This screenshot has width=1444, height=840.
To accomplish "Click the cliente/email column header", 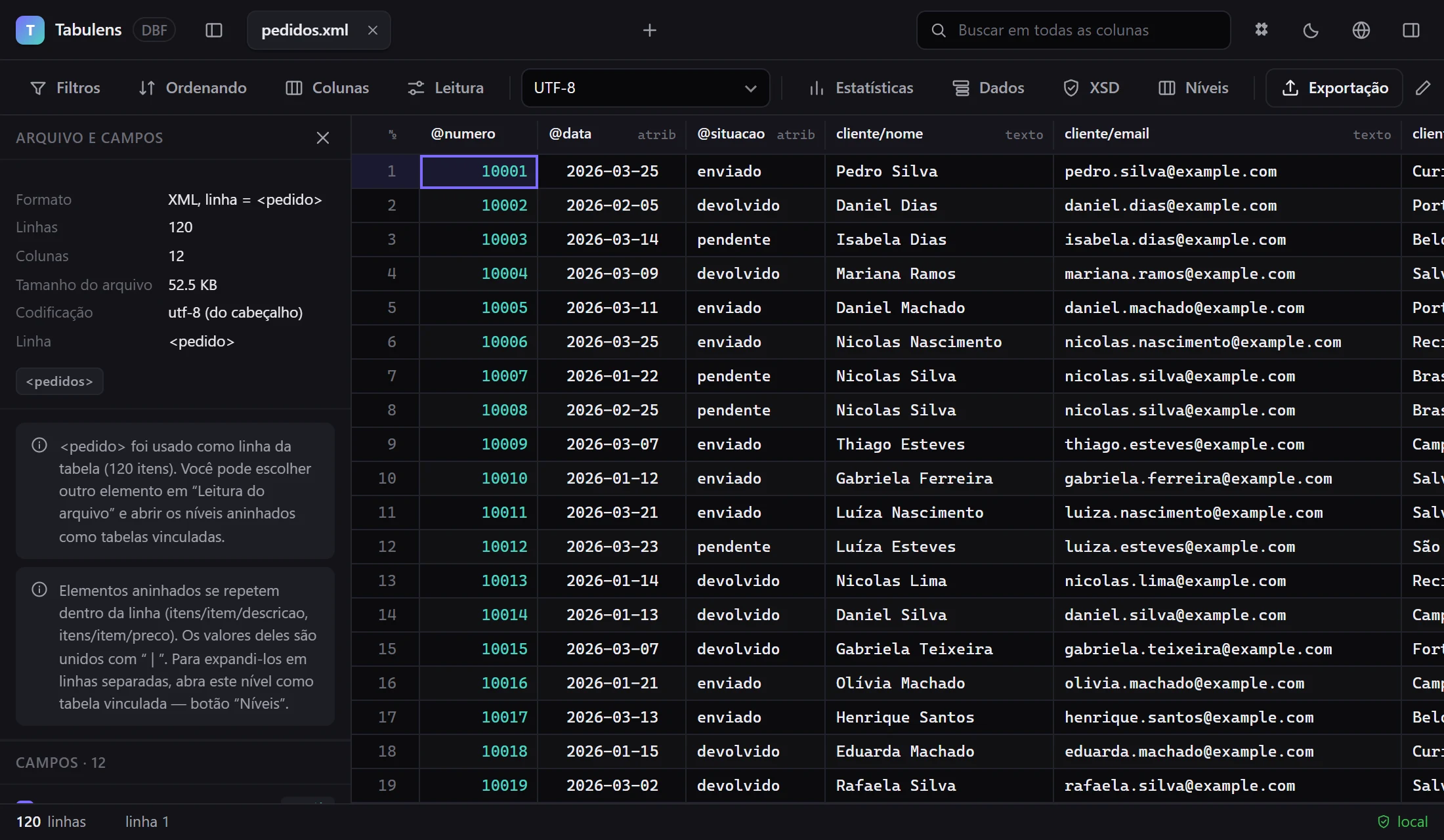I will (x=1227, y=134).
